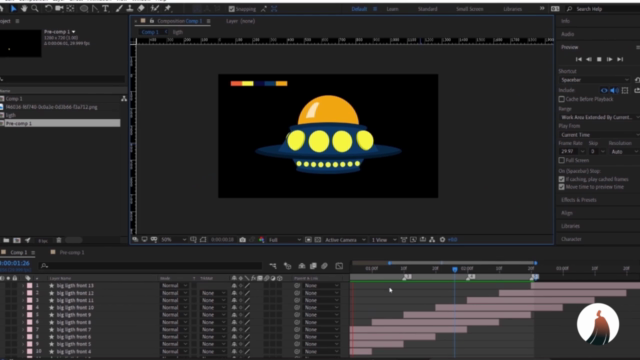Switch to Comp 1 timeline tab
640x360 pixels.
(x=19, y=253)
